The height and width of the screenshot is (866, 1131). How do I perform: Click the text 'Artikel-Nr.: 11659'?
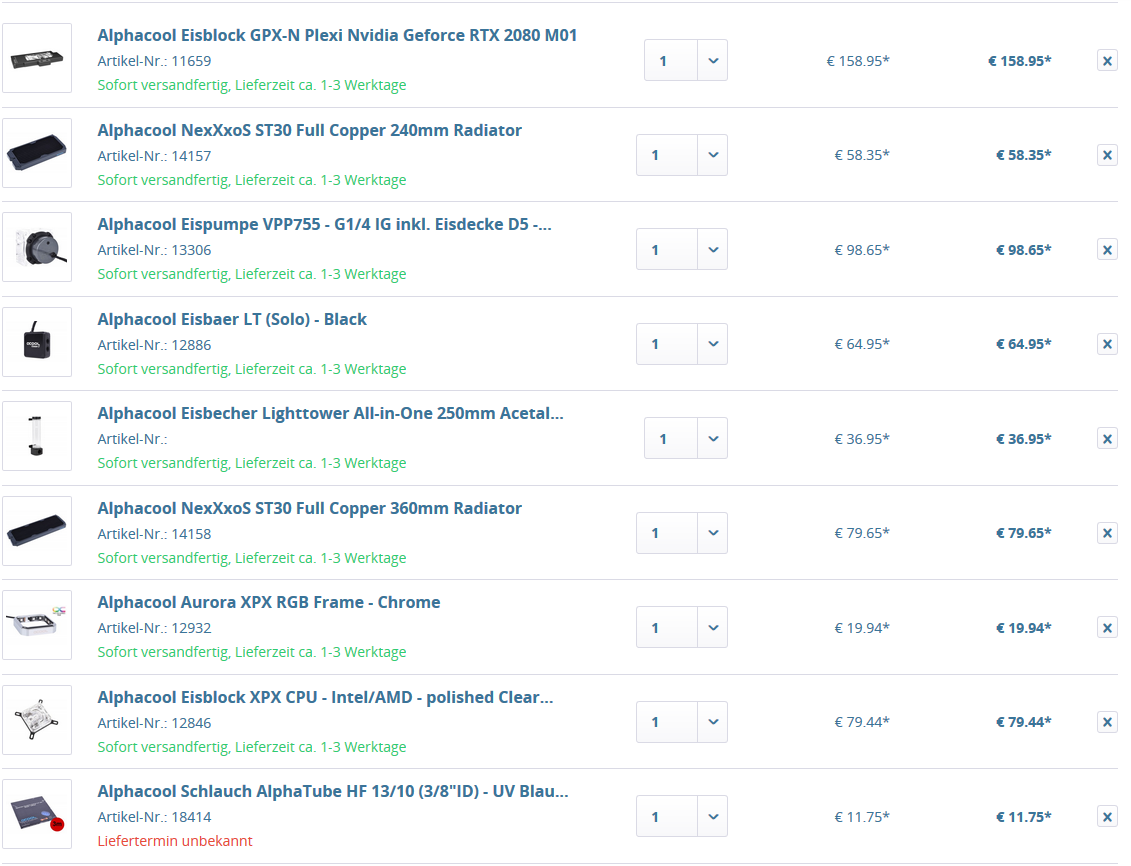tap(154, 61)
